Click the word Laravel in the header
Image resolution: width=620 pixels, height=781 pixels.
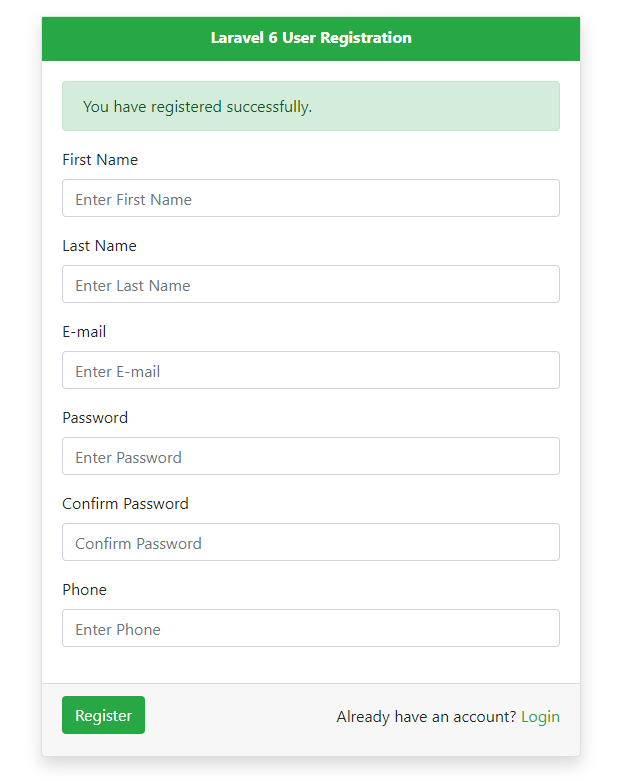pyautogui.click(x=237, y=38)
